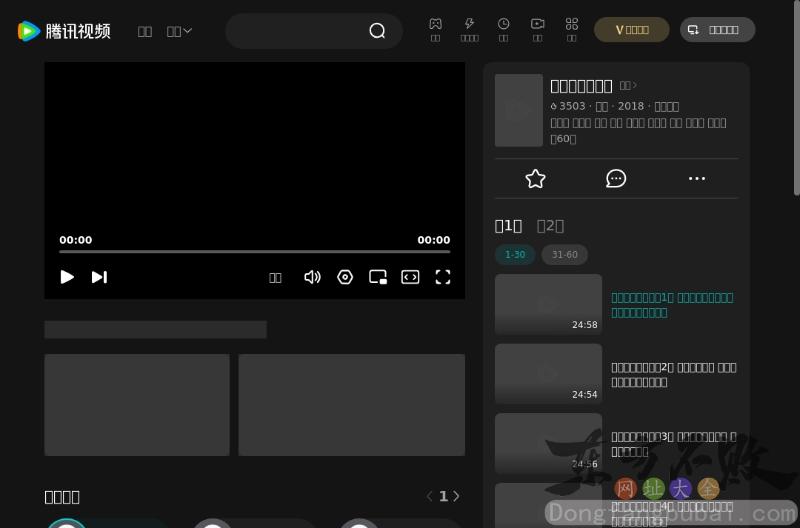Toggle picture-in-picture mini player

[x=378, y=277]
